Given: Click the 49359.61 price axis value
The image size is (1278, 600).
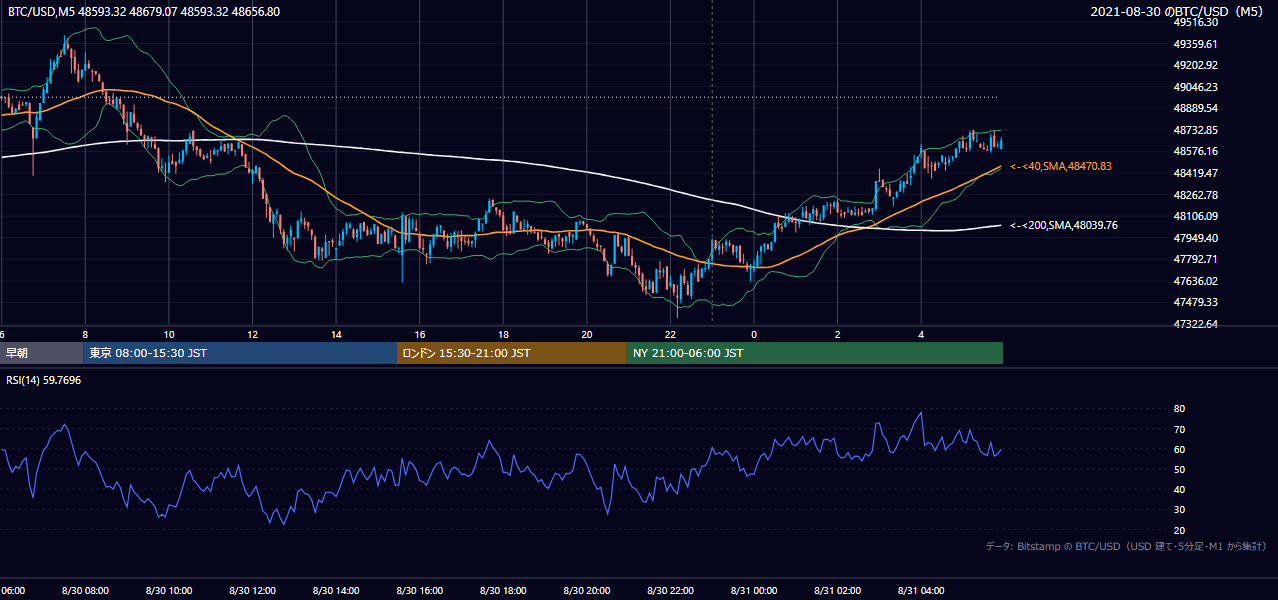Looking at the screenshot, I should click(x=1195, y=44).
